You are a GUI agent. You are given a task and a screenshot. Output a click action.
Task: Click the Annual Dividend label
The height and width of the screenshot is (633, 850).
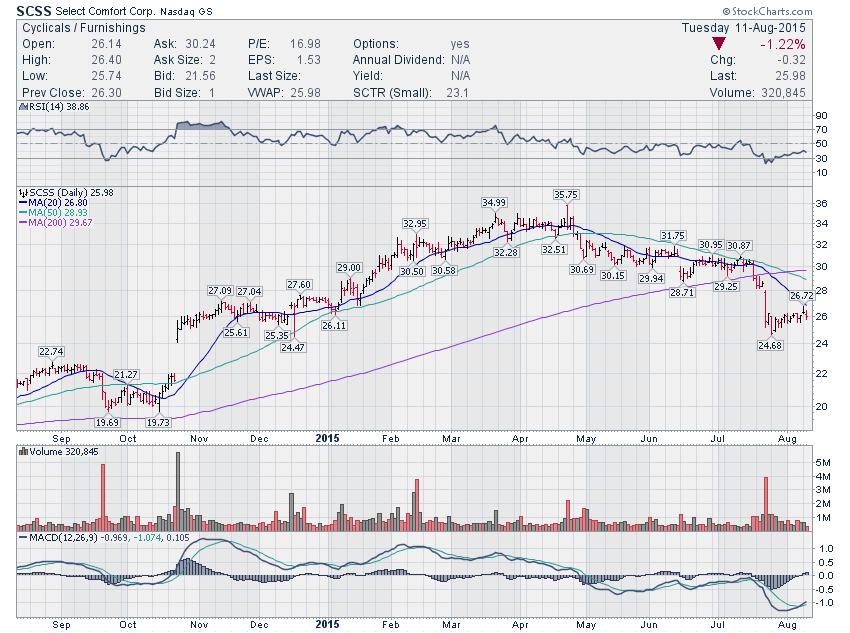(x=398, y=60)
